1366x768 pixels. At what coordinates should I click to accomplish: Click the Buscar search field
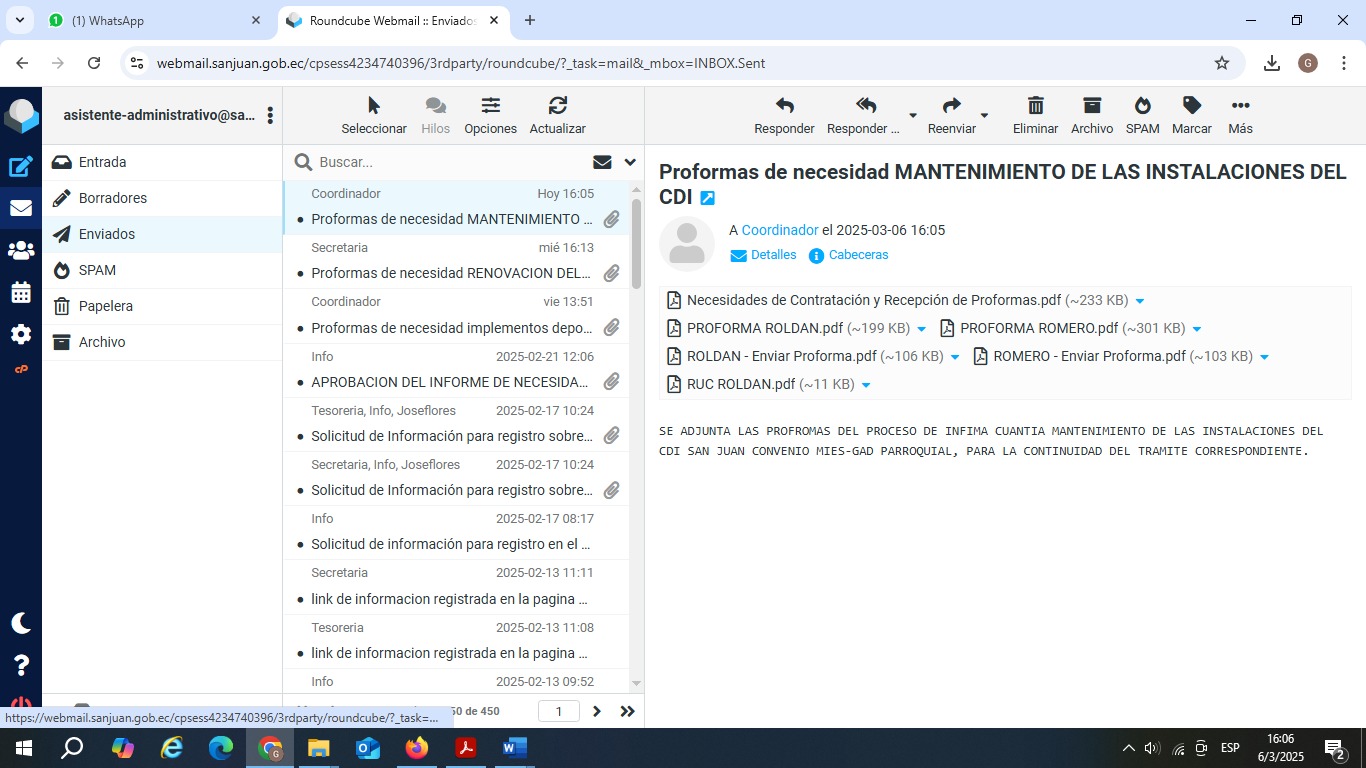450,162
